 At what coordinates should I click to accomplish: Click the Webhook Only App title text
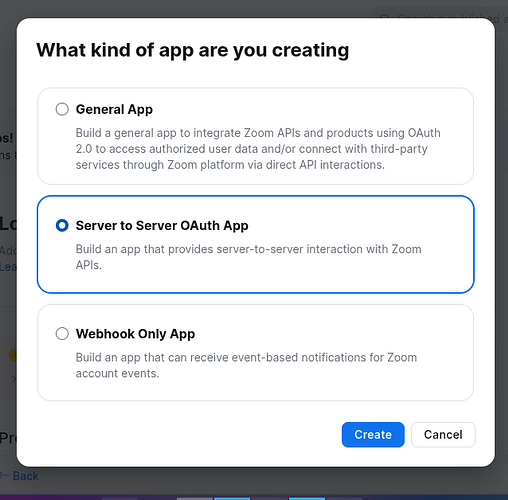[135, 334]
